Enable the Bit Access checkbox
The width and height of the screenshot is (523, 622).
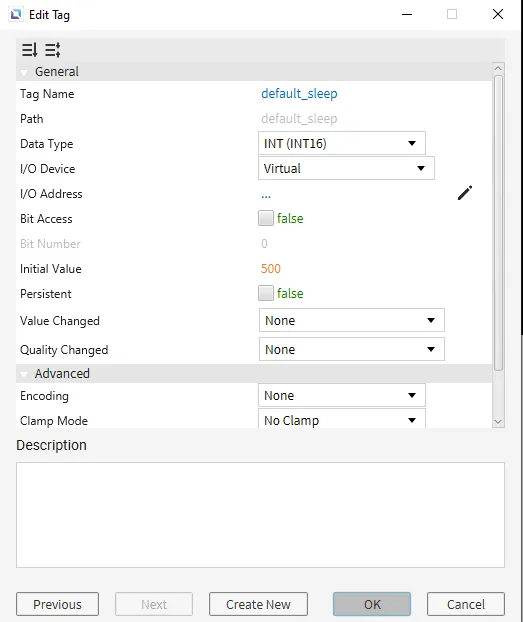tap(266, 218)
